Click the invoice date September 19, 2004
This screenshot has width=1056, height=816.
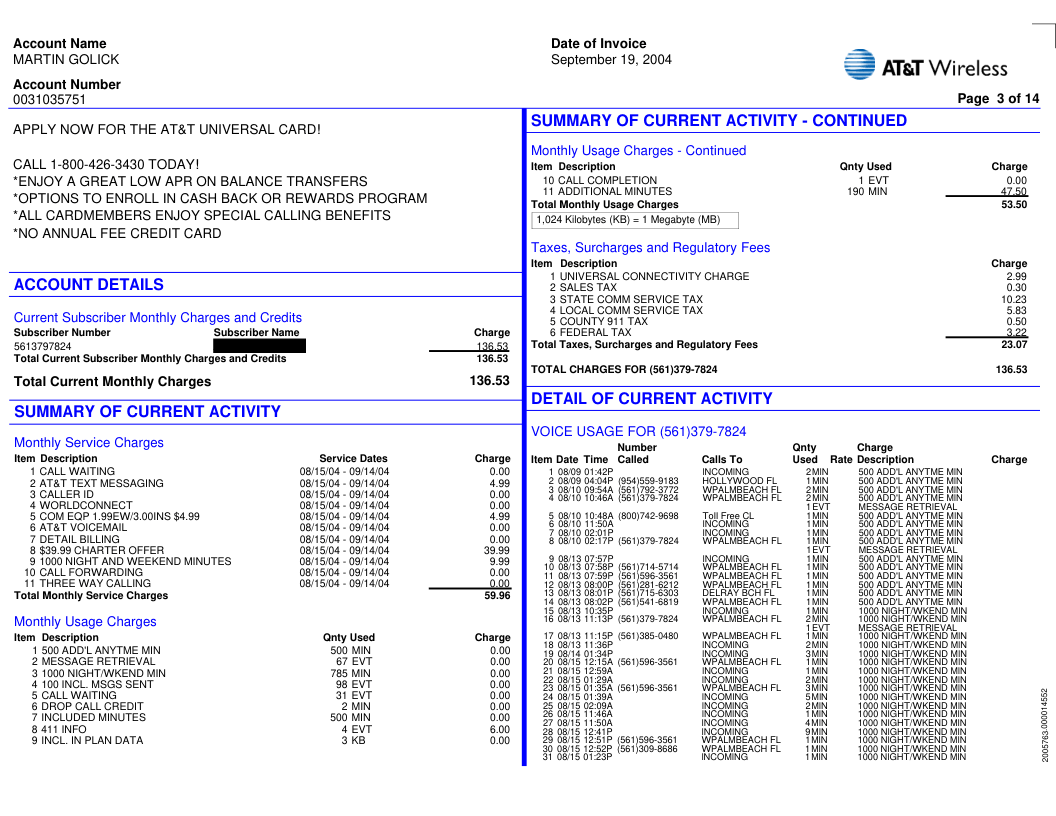tap(611, 60)
